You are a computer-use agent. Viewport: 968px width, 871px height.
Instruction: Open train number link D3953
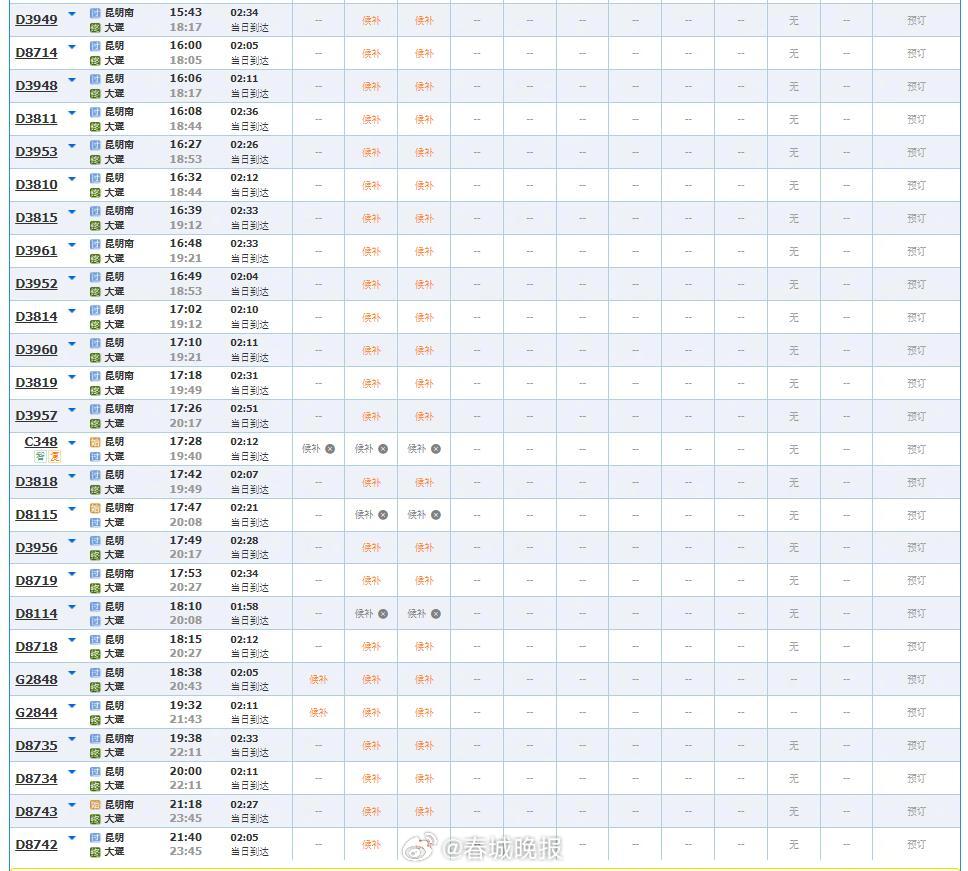coord(36,152)
